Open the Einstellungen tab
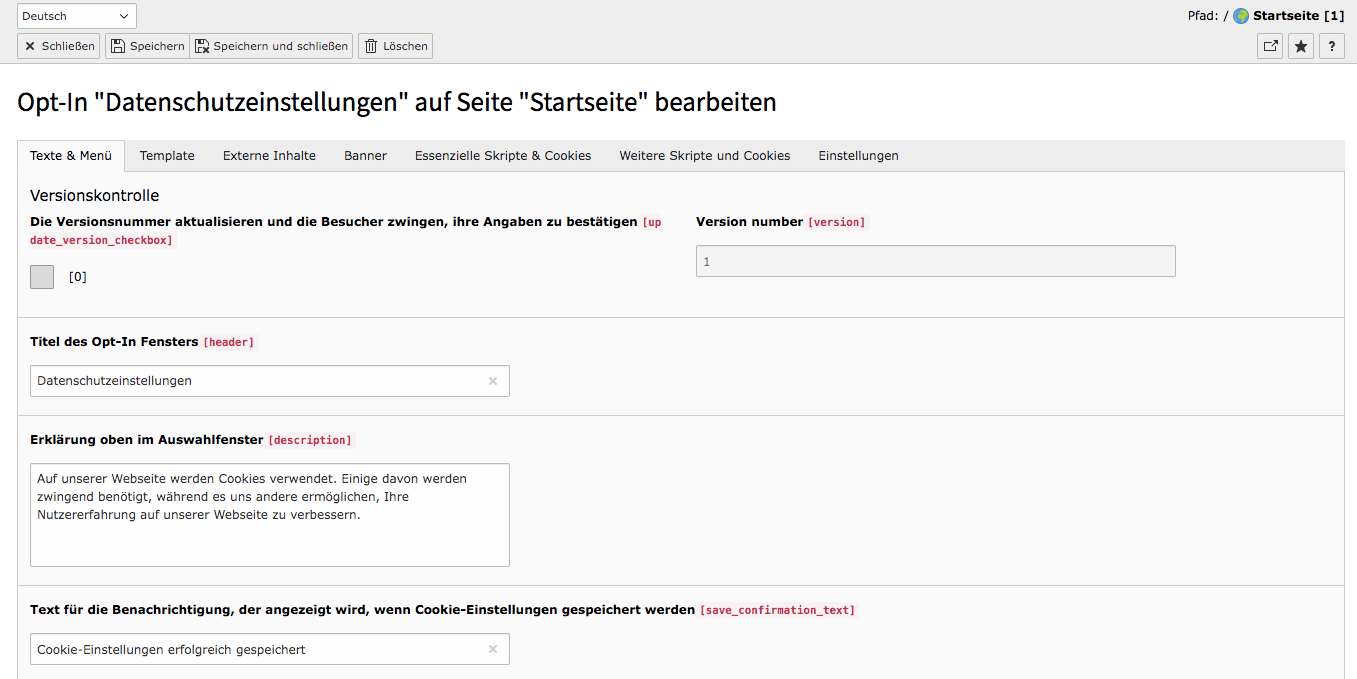Image resolution: width=1357 pixels, height=679 pixels. pyautogui.click(x=858, y=156)
